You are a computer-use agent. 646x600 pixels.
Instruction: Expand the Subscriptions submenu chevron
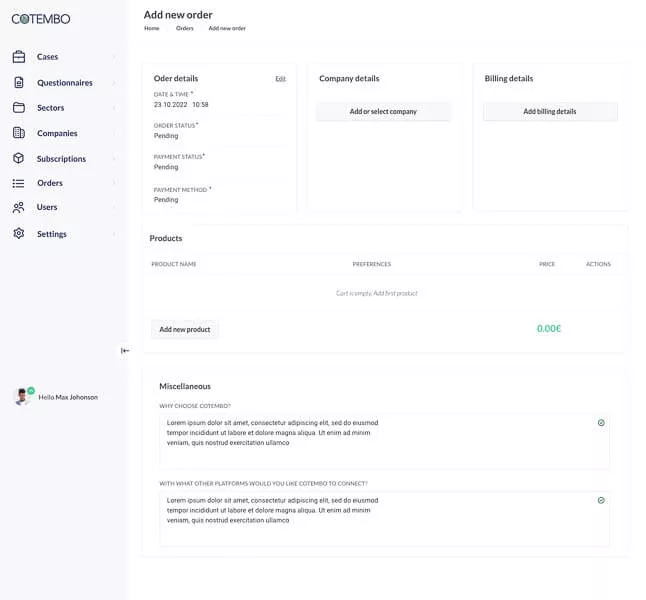click(x=114, y=159)
